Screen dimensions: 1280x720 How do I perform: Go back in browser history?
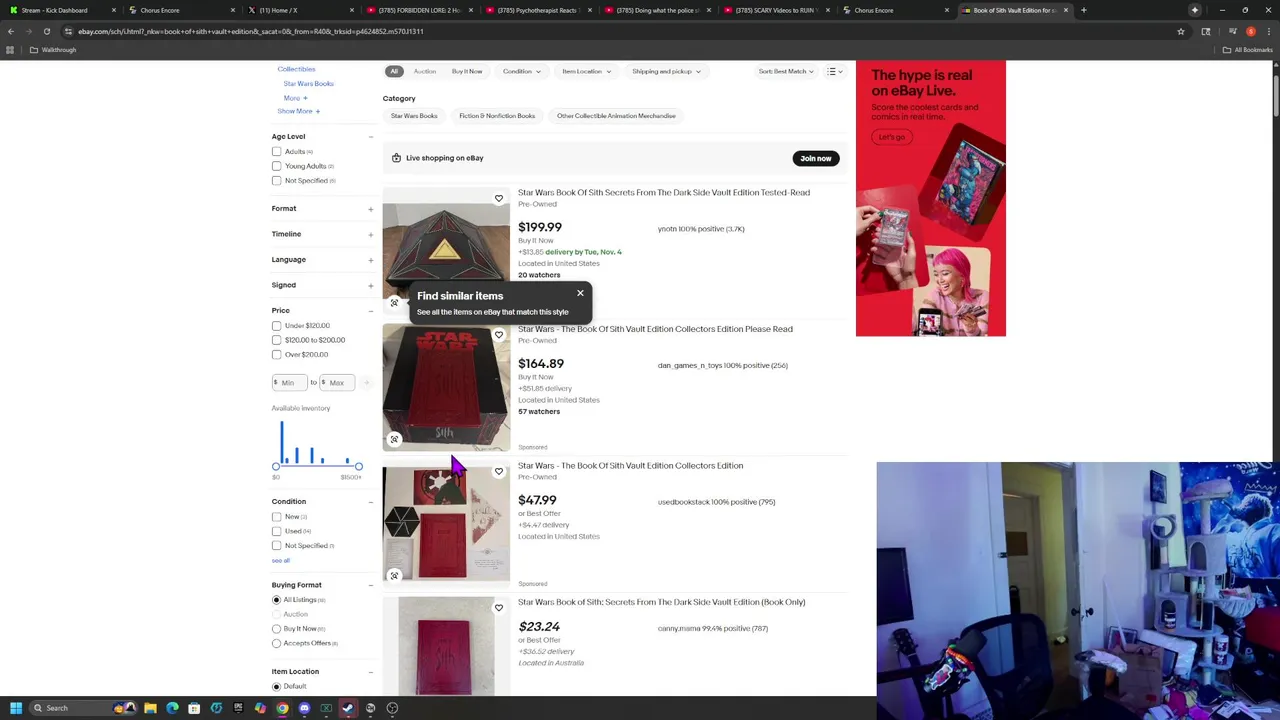point(11,31)
